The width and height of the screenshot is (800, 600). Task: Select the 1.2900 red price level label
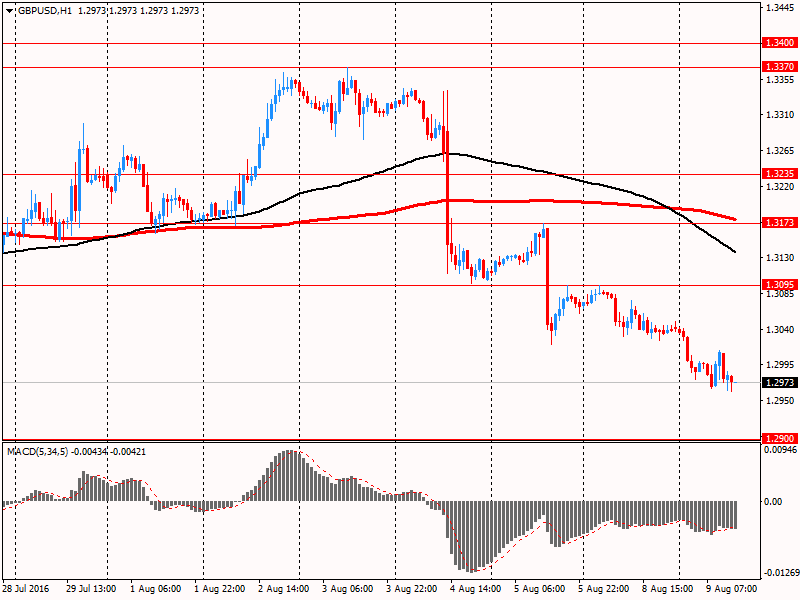pyautogui.click(x=779, y=438)
